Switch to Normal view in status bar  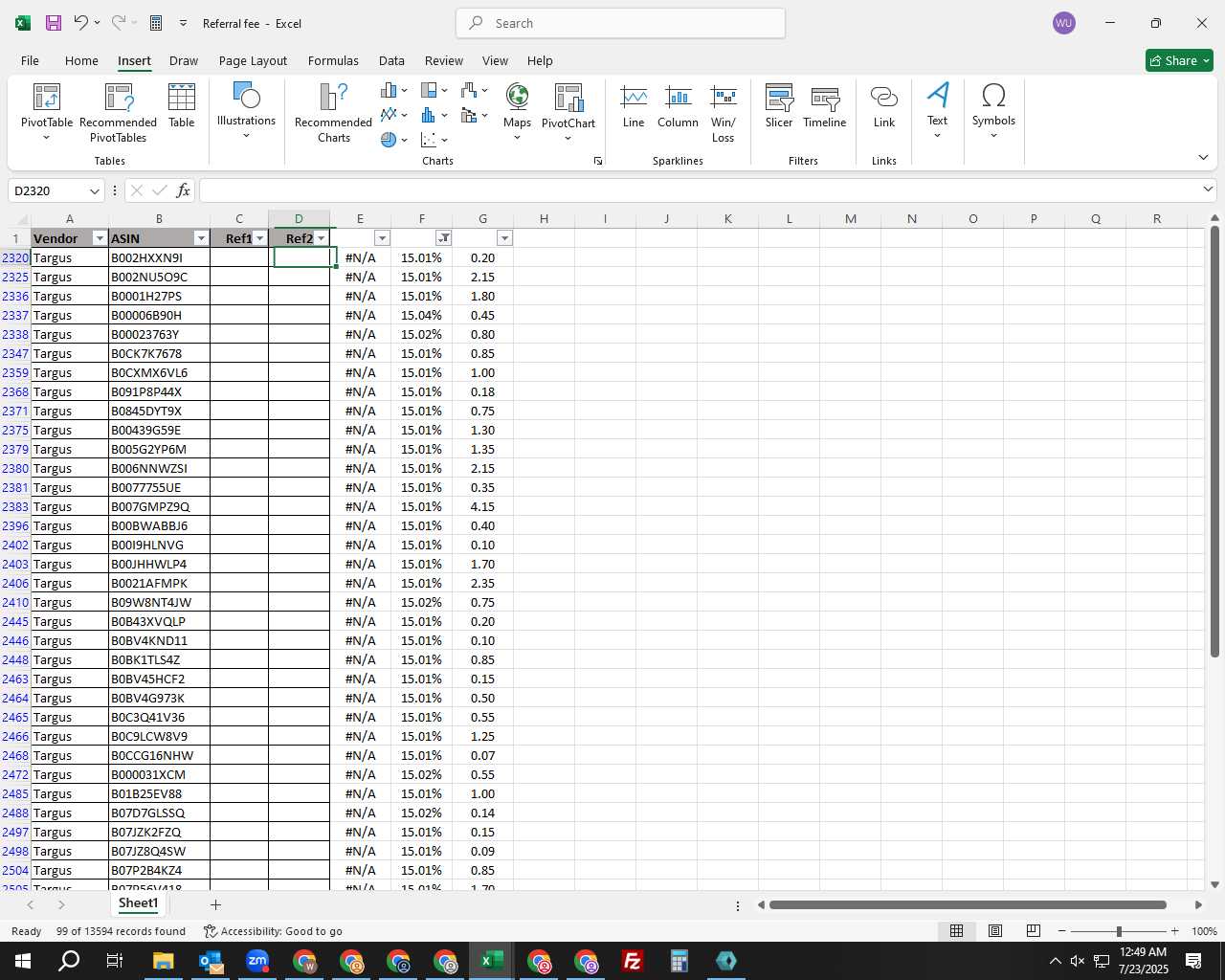pyautogui.click(x=956, y=931)
